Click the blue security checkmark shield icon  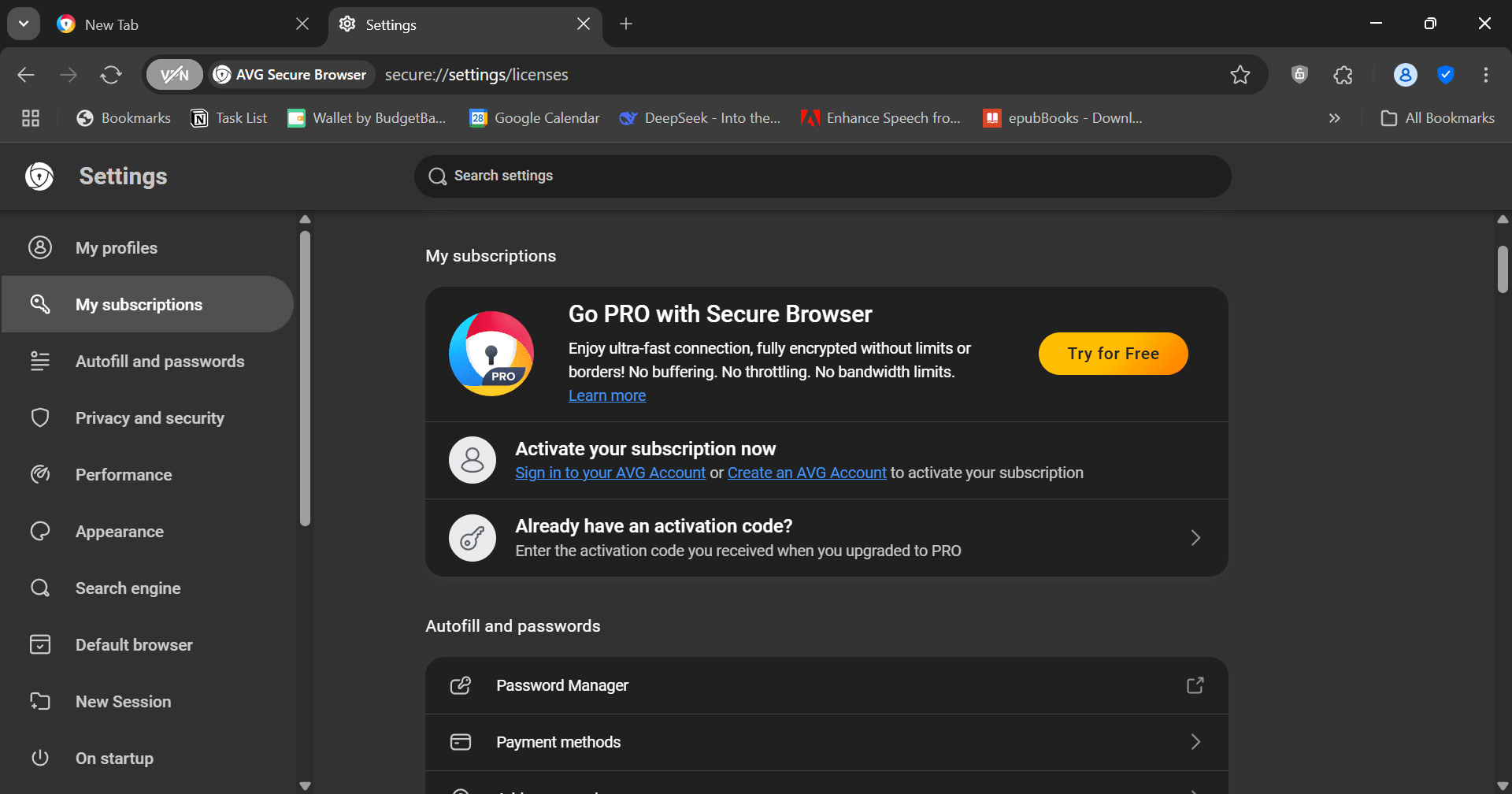click(x=1445, y=75)
